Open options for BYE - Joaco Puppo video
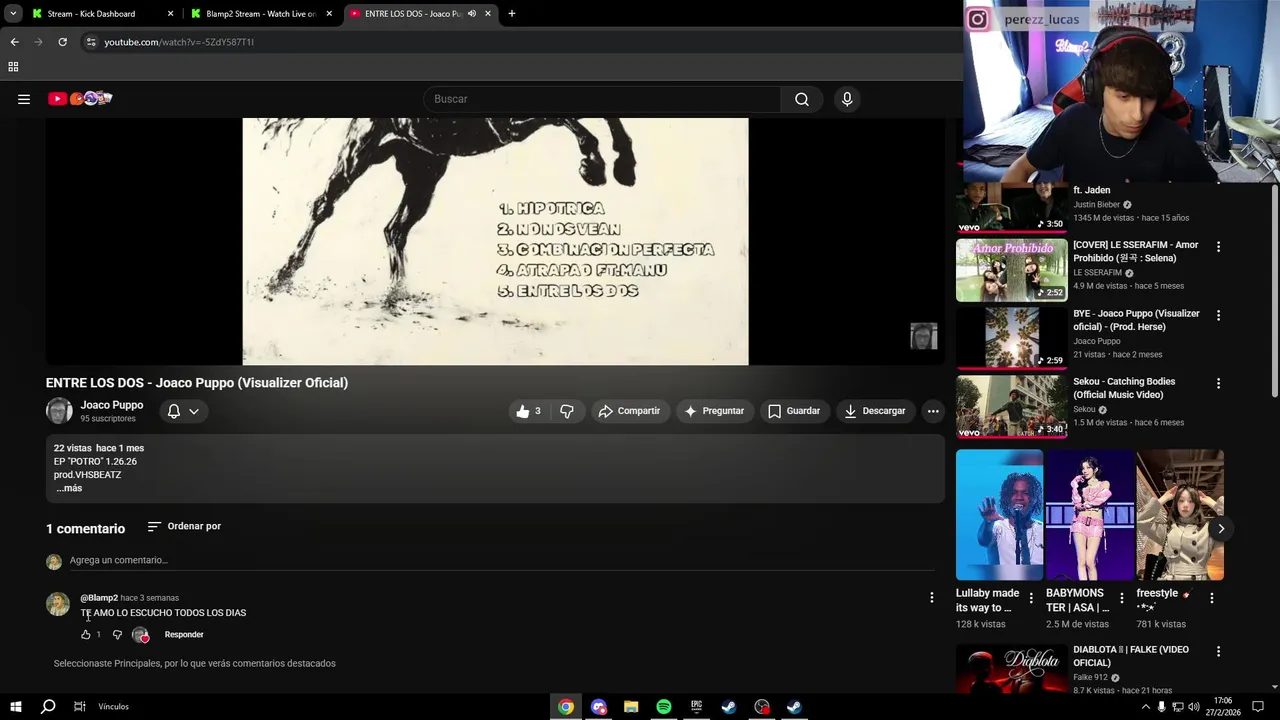1280x720 pixels. tap(1218, 315)
